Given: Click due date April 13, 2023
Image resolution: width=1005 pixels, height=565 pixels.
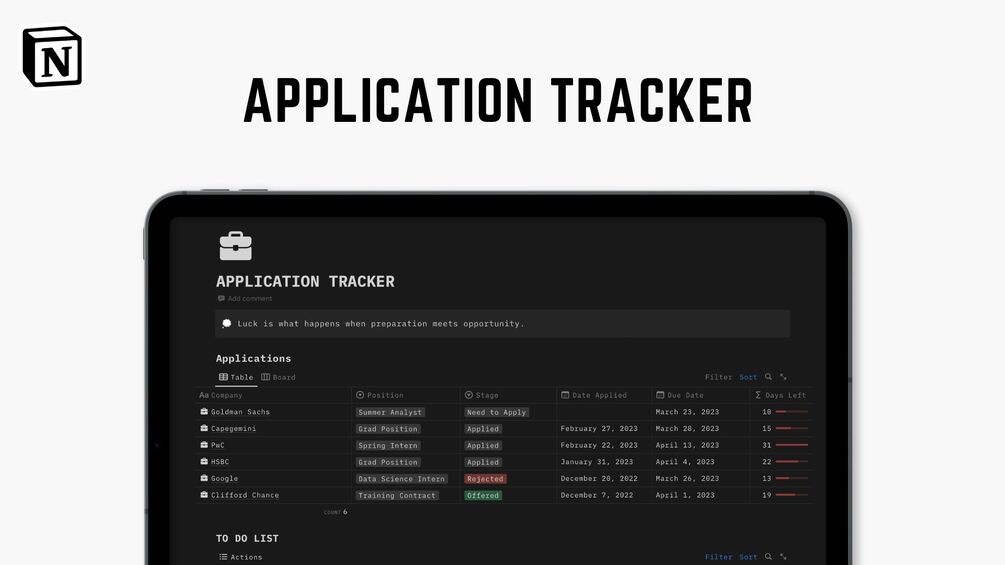Looking at the screenshot, I should pyautogui.click(x=687, y=445).
